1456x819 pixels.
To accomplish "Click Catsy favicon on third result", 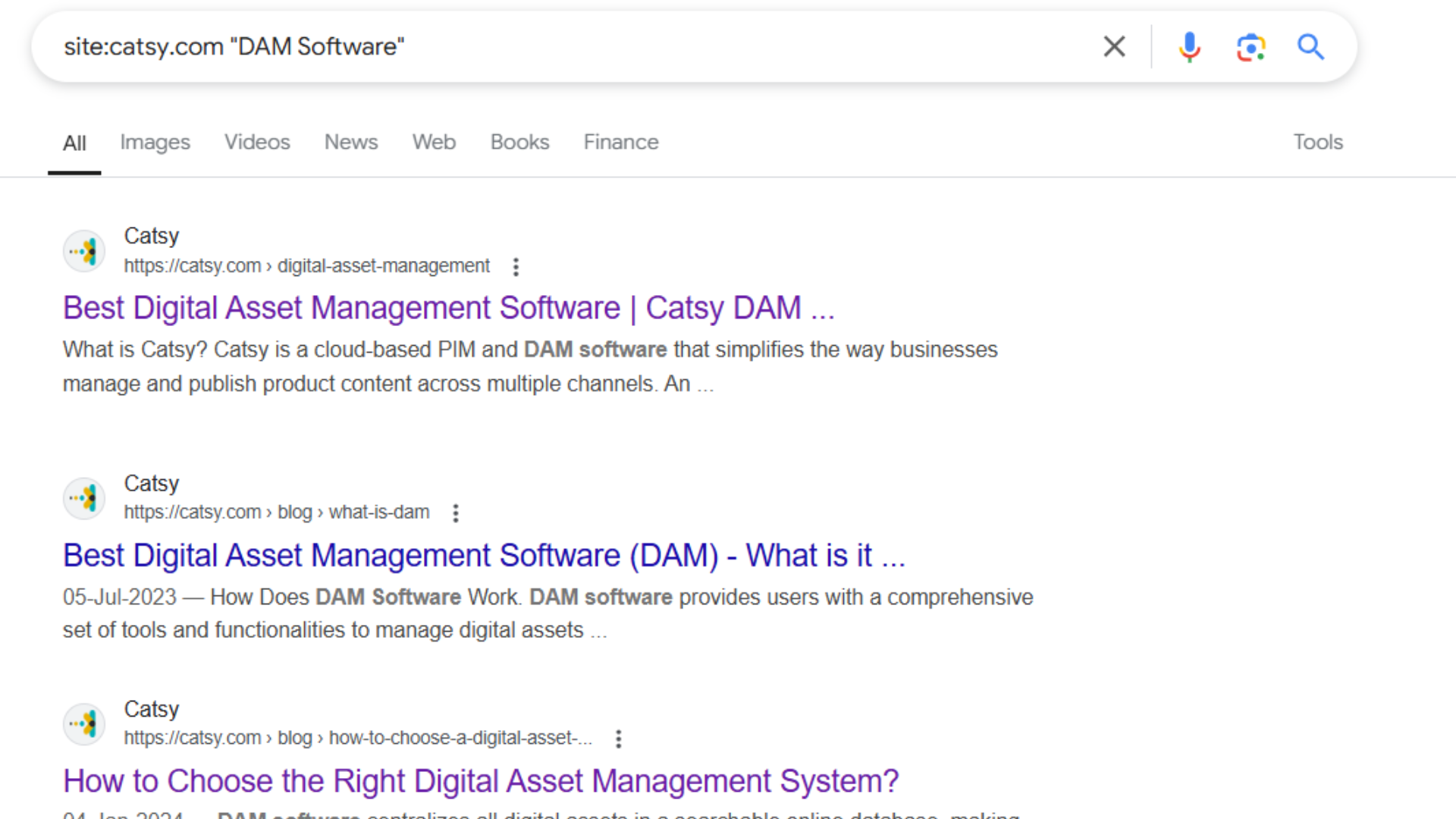I will pos(84,723).
